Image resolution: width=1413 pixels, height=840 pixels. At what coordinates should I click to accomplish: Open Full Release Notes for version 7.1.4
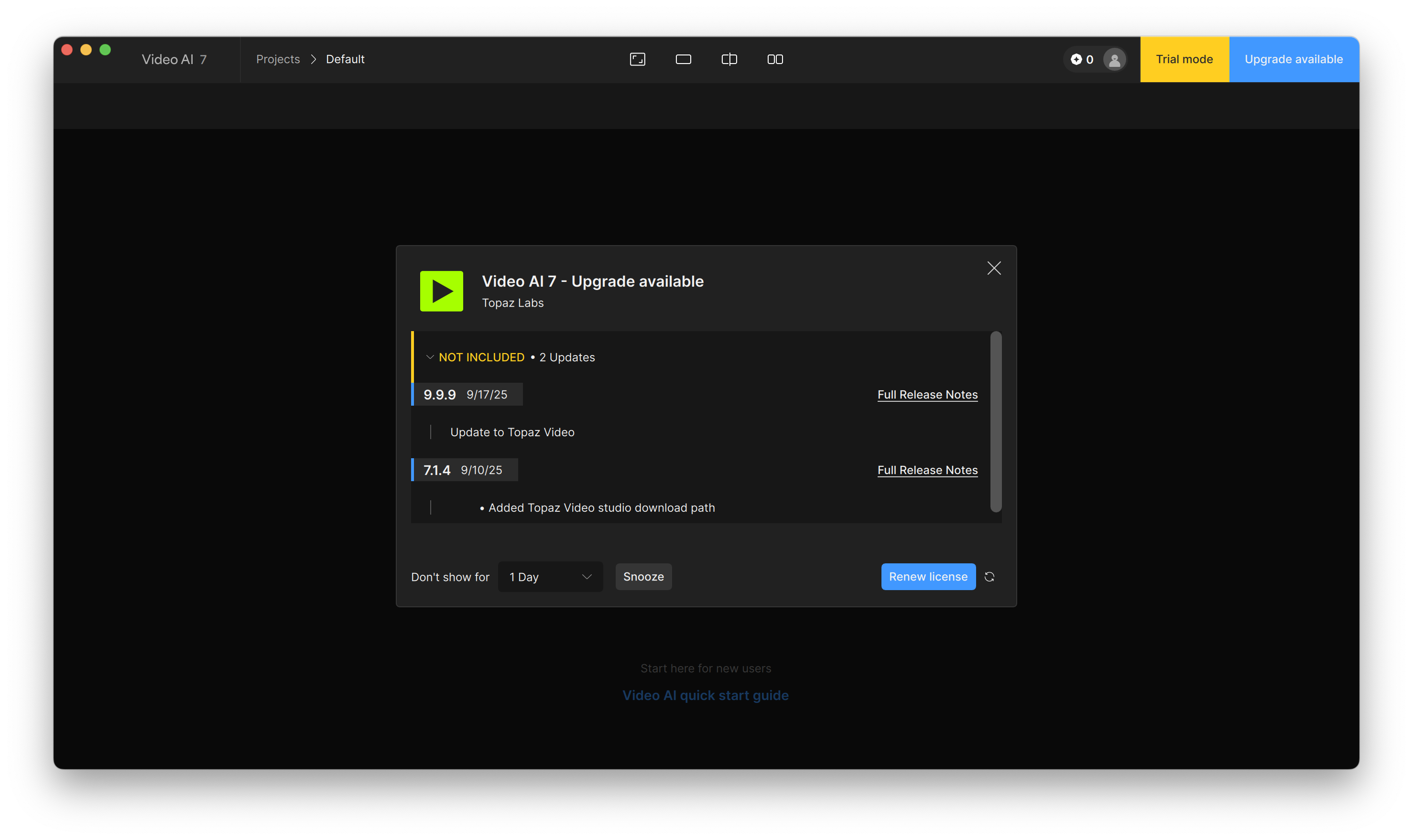927,470
